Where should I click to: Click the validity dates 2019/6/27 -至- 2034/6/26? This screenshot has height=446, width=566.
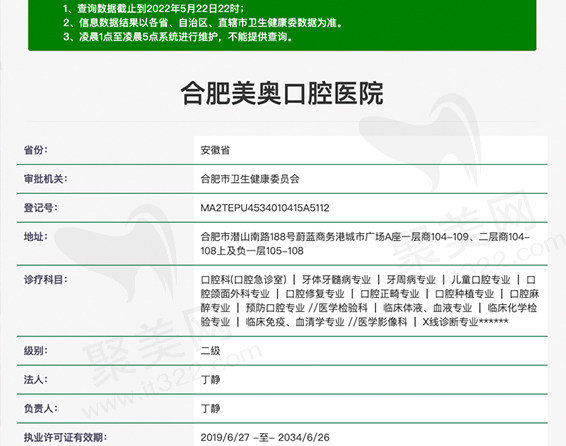click(265, 437)
